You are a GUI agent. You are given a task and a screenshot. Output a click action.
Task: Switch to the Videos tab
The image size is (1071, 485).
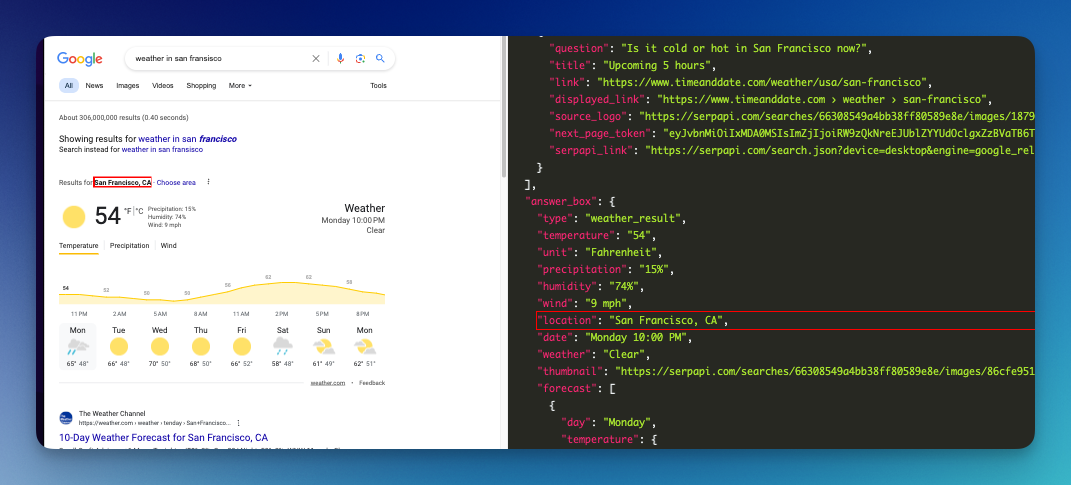[163, 85]
